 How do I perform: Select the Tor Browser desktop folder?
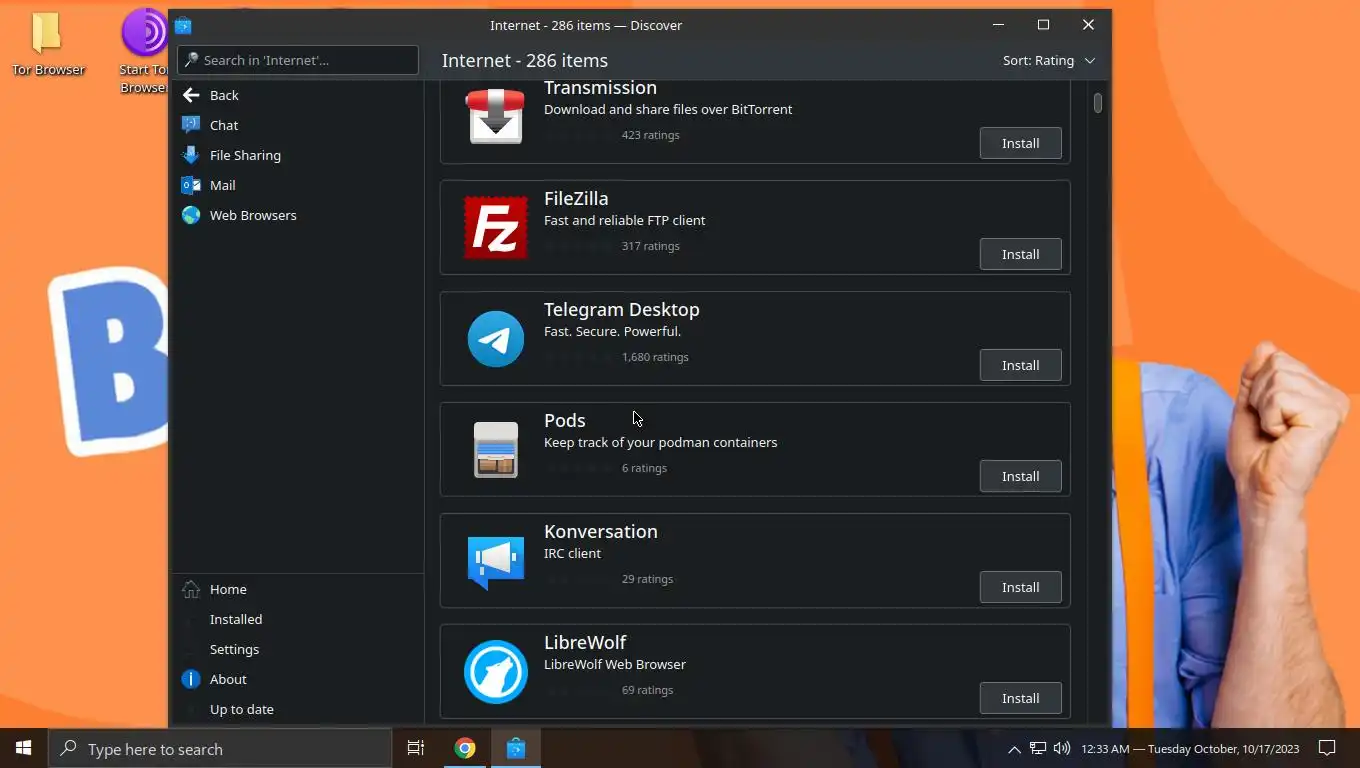48,43
